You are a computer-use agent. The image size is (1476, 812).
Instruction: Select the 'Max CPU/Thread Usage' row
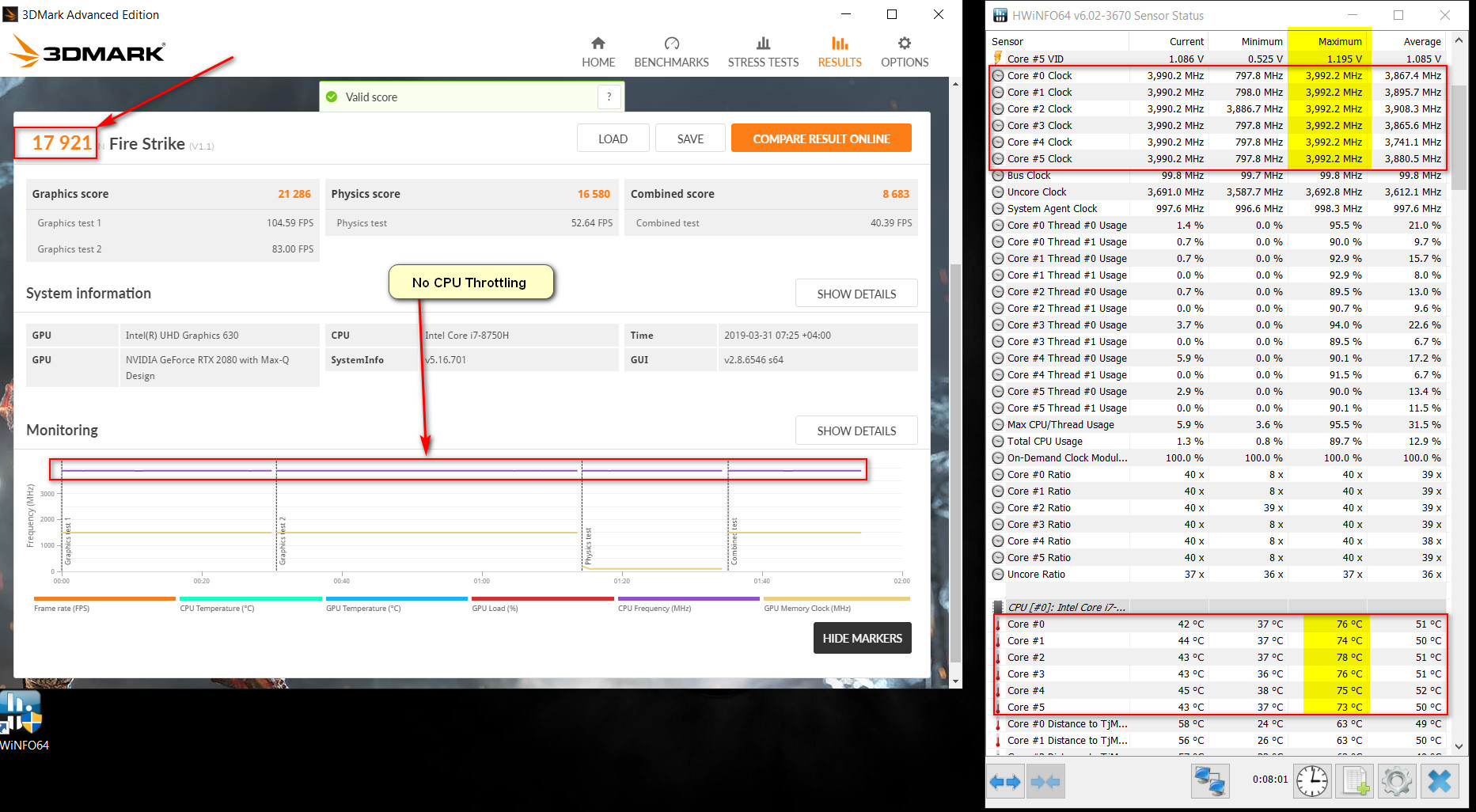[1217, 425]
